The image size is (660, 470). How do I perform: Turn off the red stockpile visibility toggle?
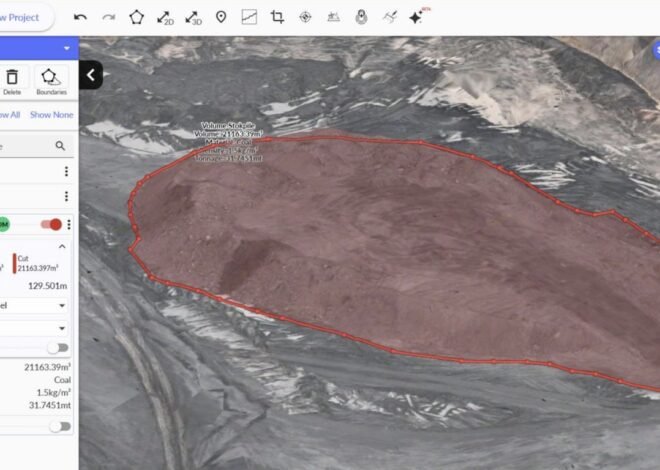51,224
